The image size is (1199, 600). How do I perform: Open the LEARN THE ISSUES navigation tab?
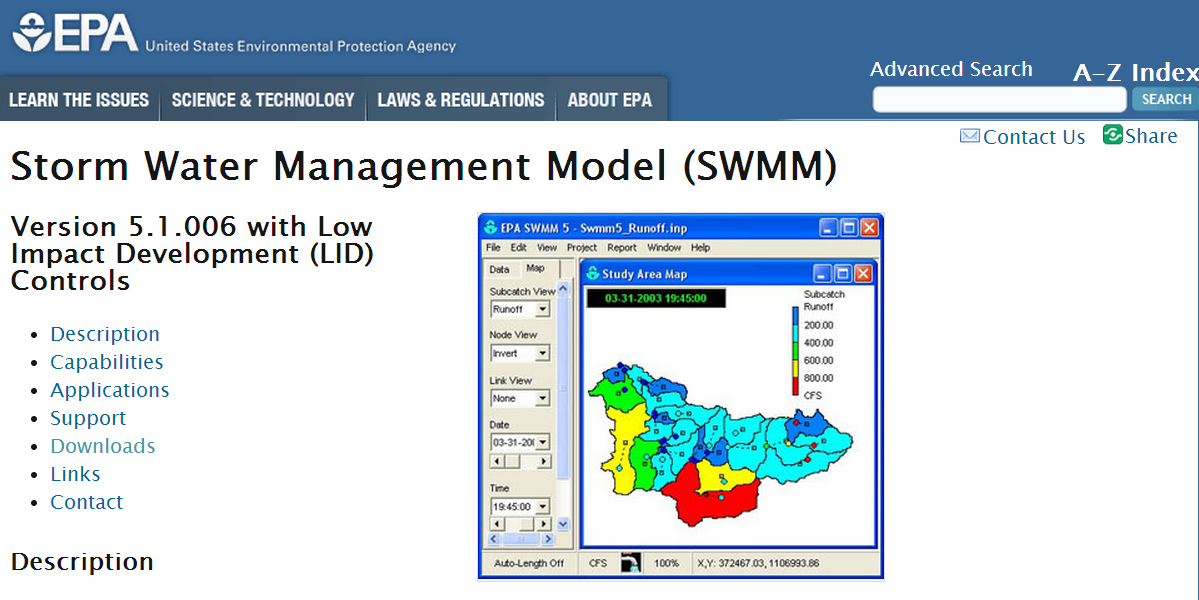tap(79, 100)
